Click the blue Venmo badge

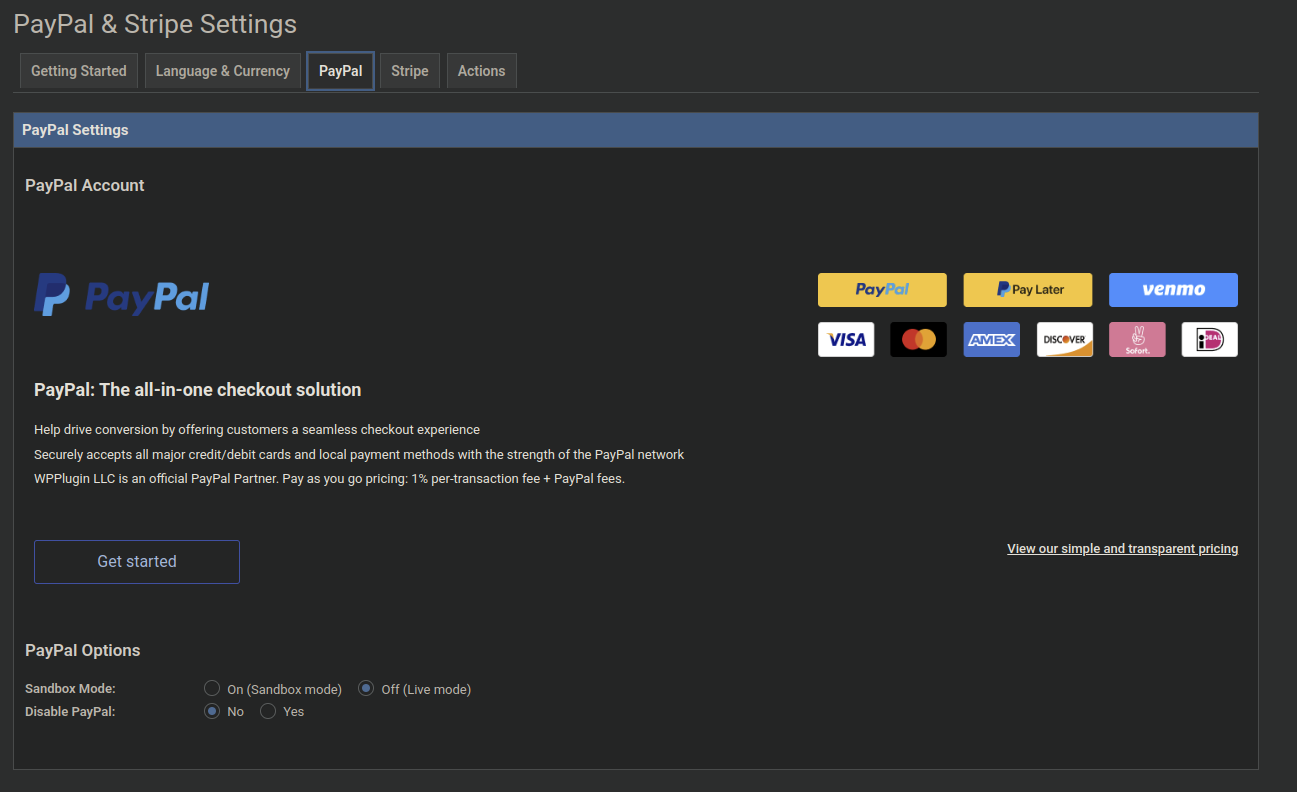(x=1174, y=290)
